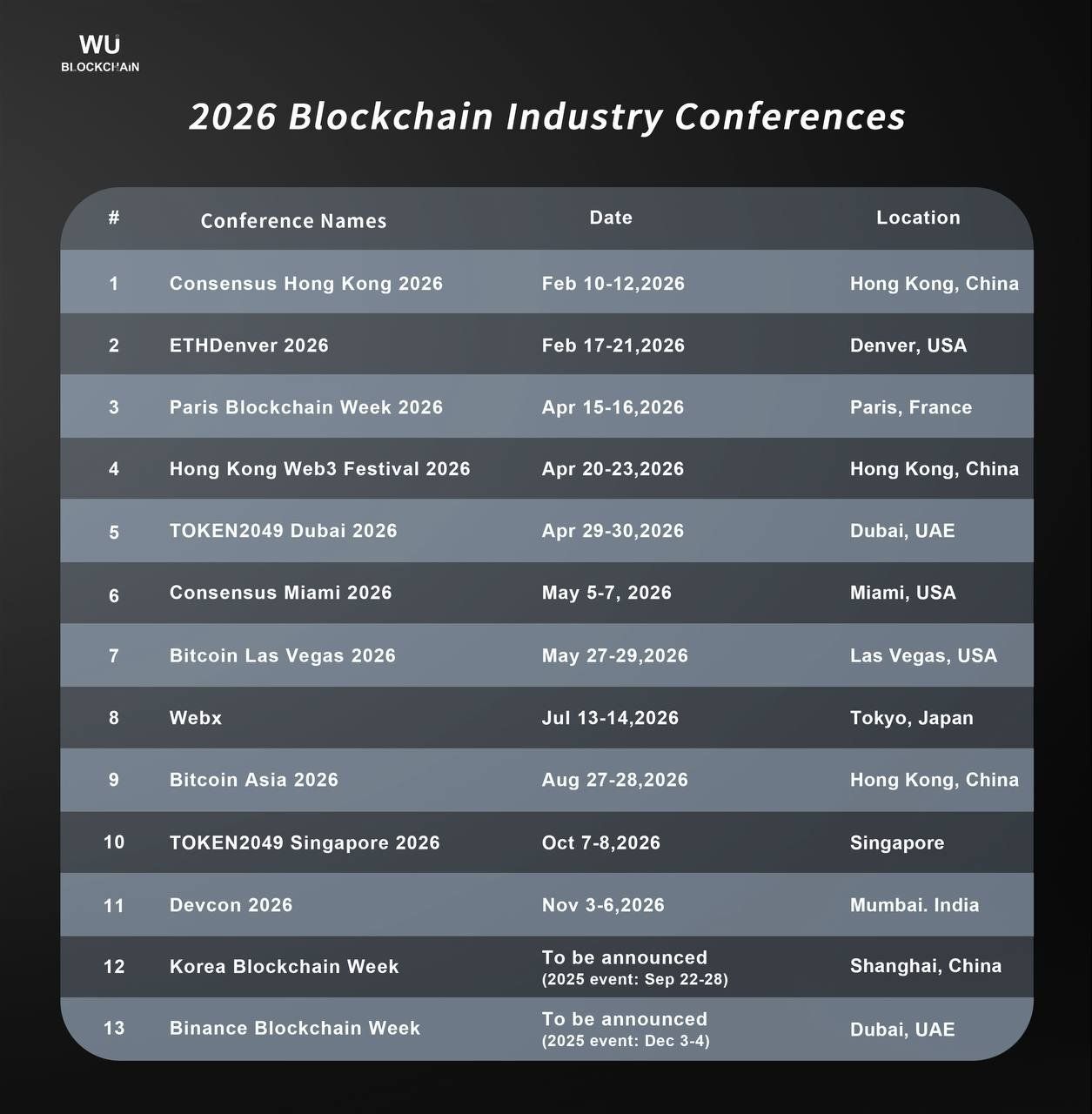Click the Nov 3-6,2026 date
This screenshot has width=1092, height=1114.
[x=603, y=905]
